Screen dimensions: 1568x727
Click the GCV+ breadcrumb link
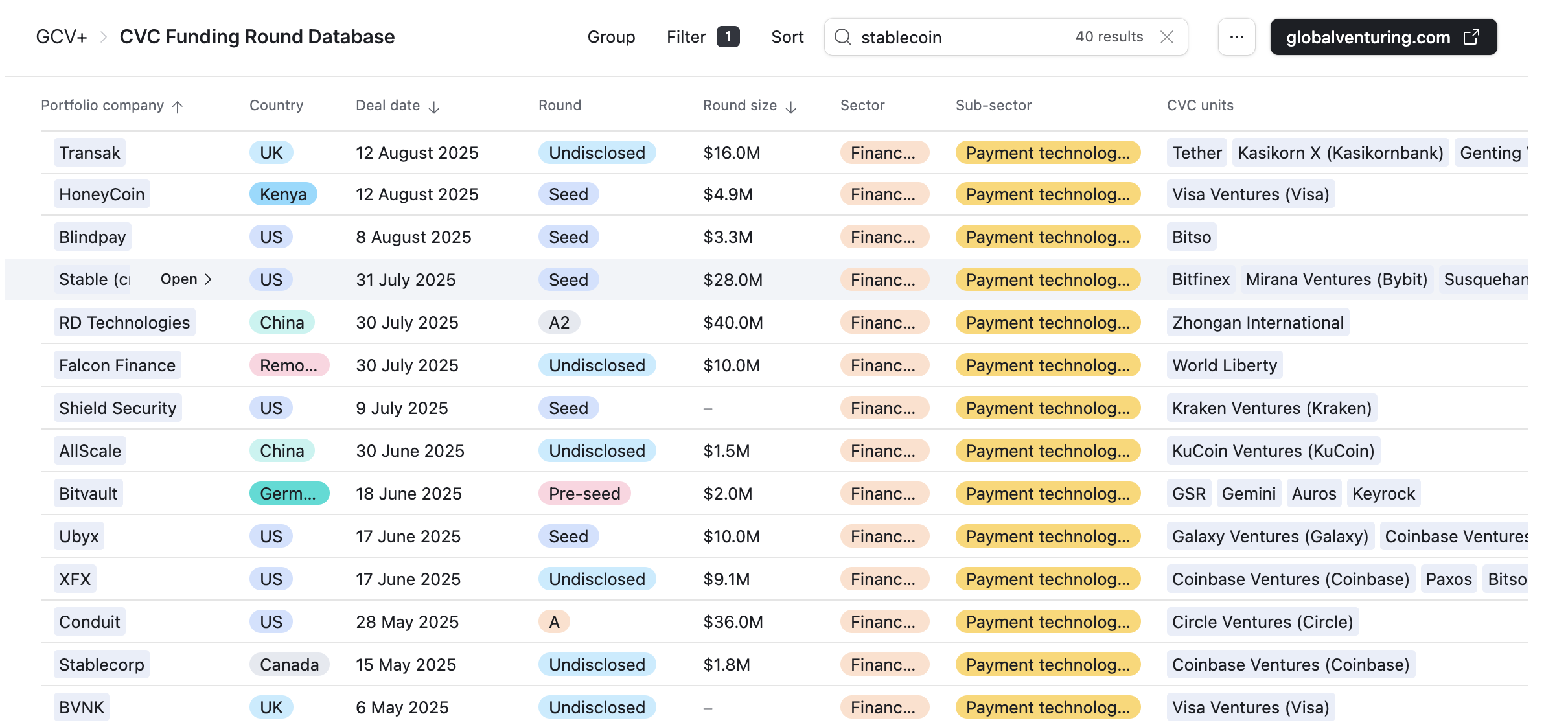click(61, 37)
